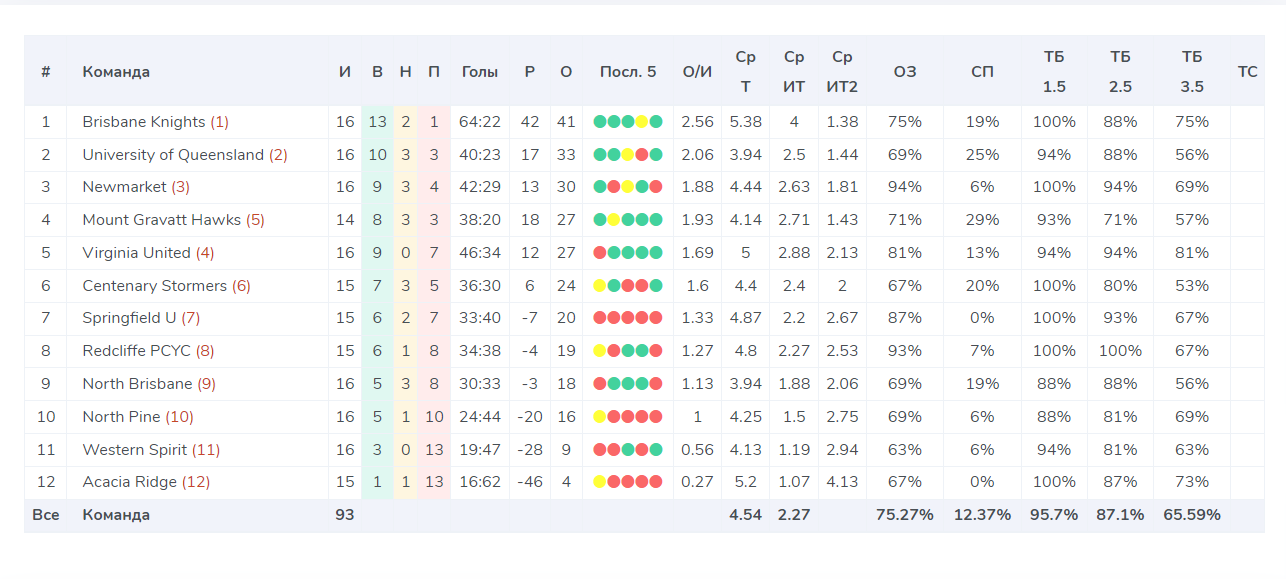Click the yellow form dot for Mount Gravatt Hawks
The width and height of the screenshot is (1286, 579).
click(x=614, y=220)
